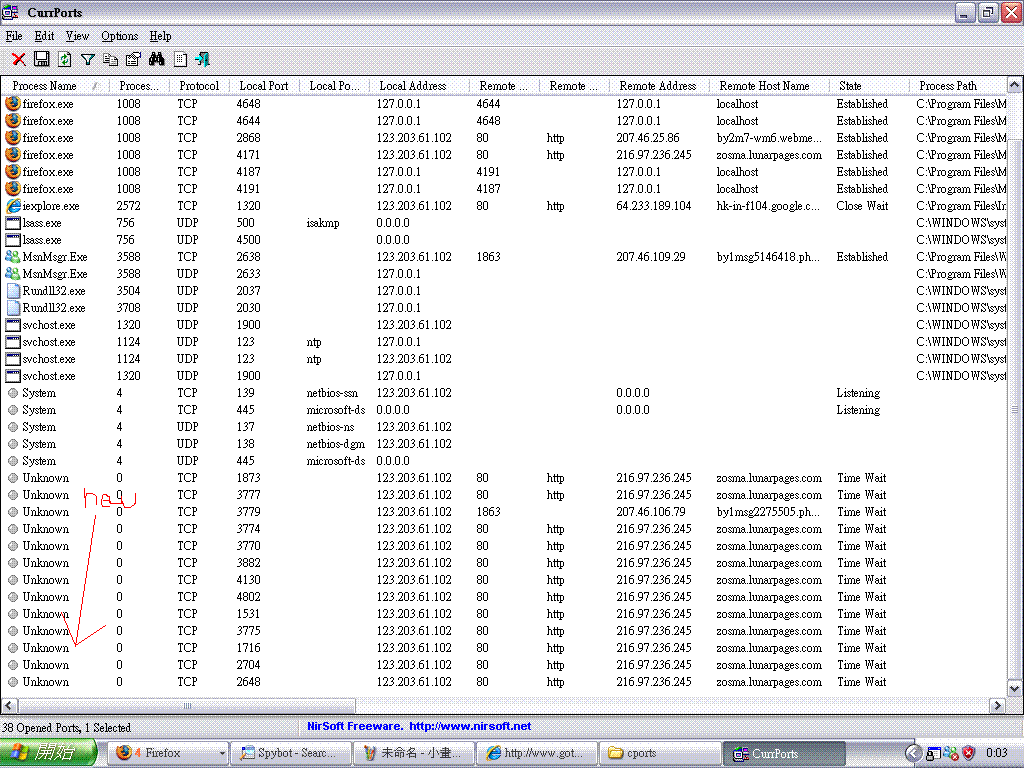Image resolution: width=1024 pixels, height=768 pixels.
Task: Click the MSN Messenger tray icon
Action: [x=951, y=753]
